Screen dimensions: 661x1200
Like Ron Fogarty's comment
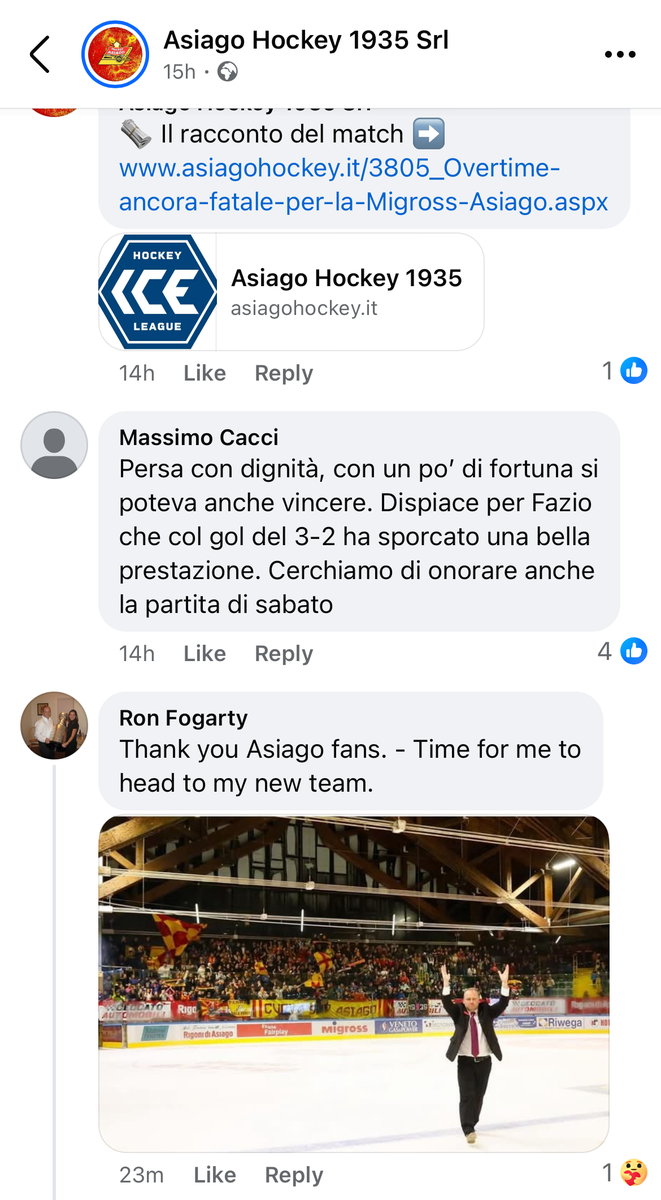[x=215, y=1175]
